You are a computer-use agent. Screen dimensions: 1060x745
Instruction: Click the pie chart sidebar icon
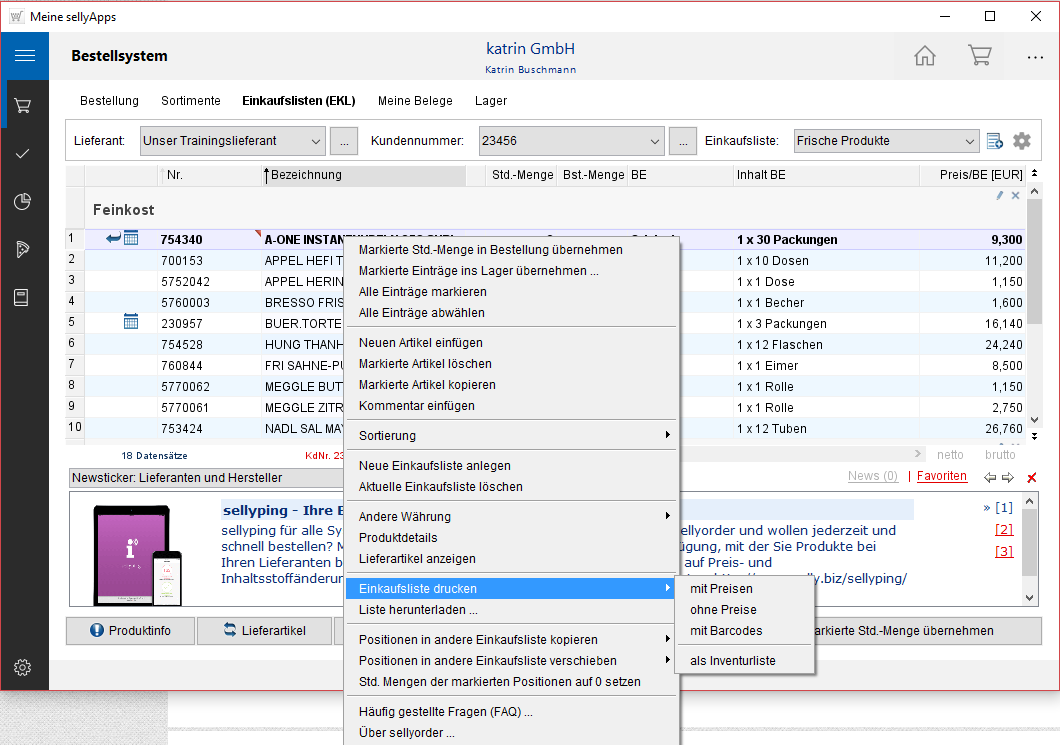[x=24, y=202]
